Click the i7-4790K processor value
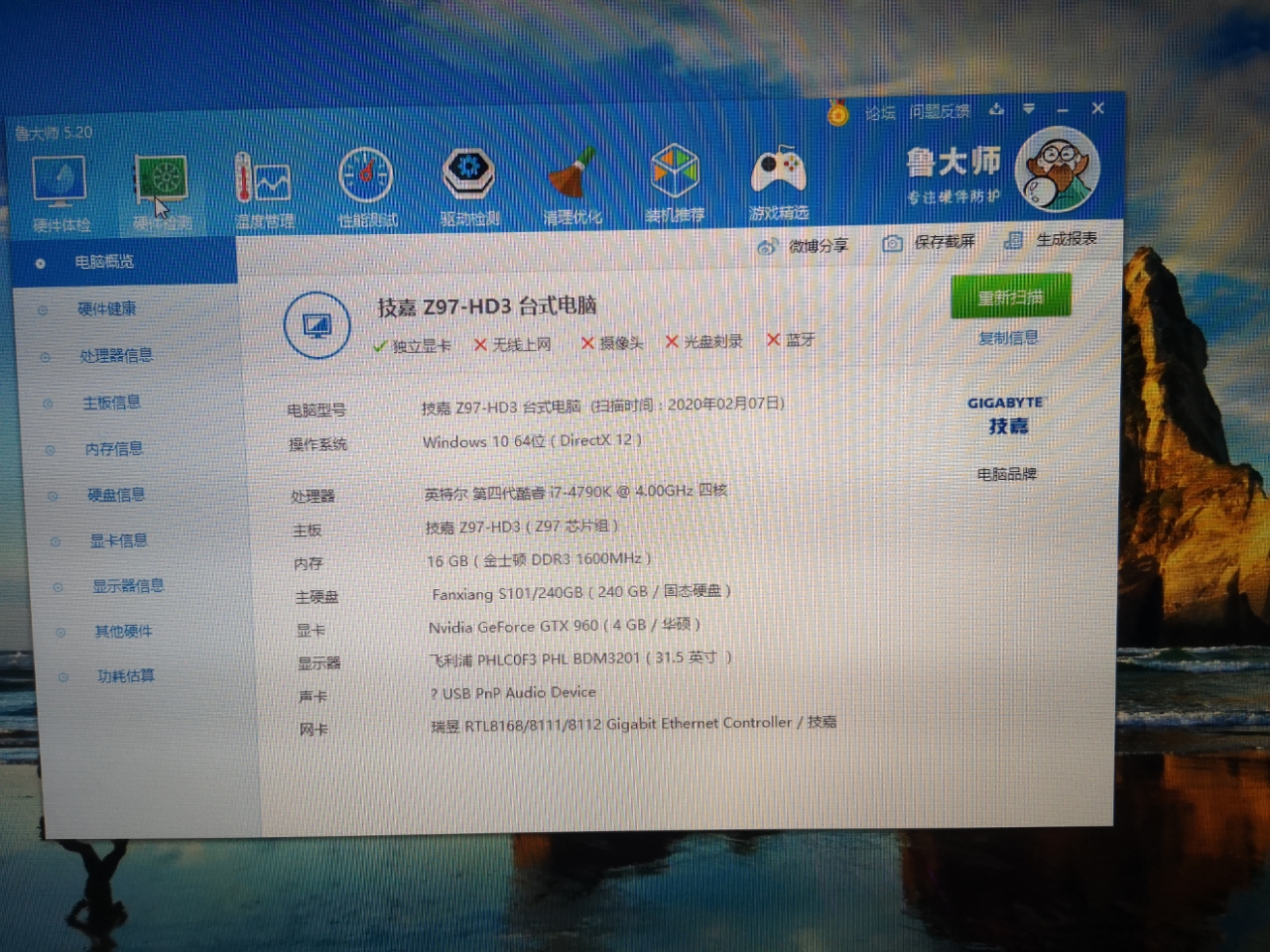1270x952 pixels. tap(575, 491)
